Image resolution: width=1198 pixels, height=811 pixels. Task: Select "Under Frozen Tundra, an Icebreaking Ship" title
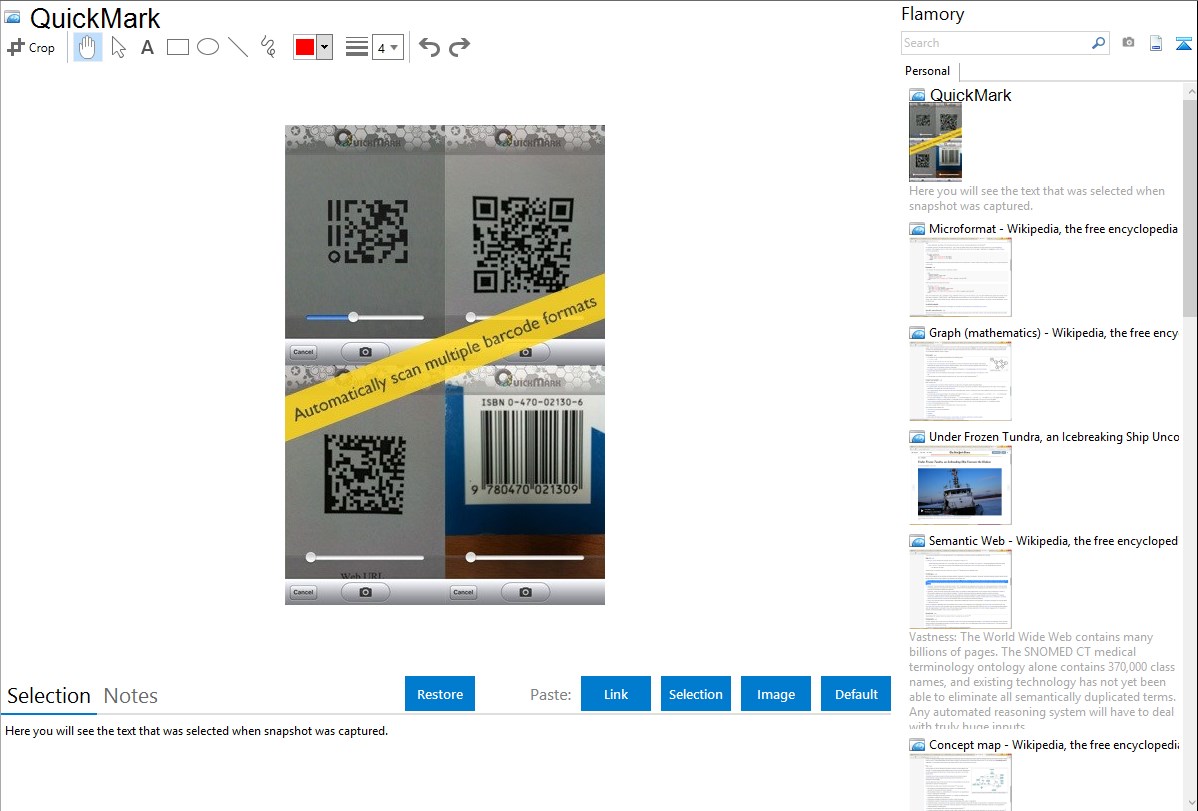pos(1054,437)
